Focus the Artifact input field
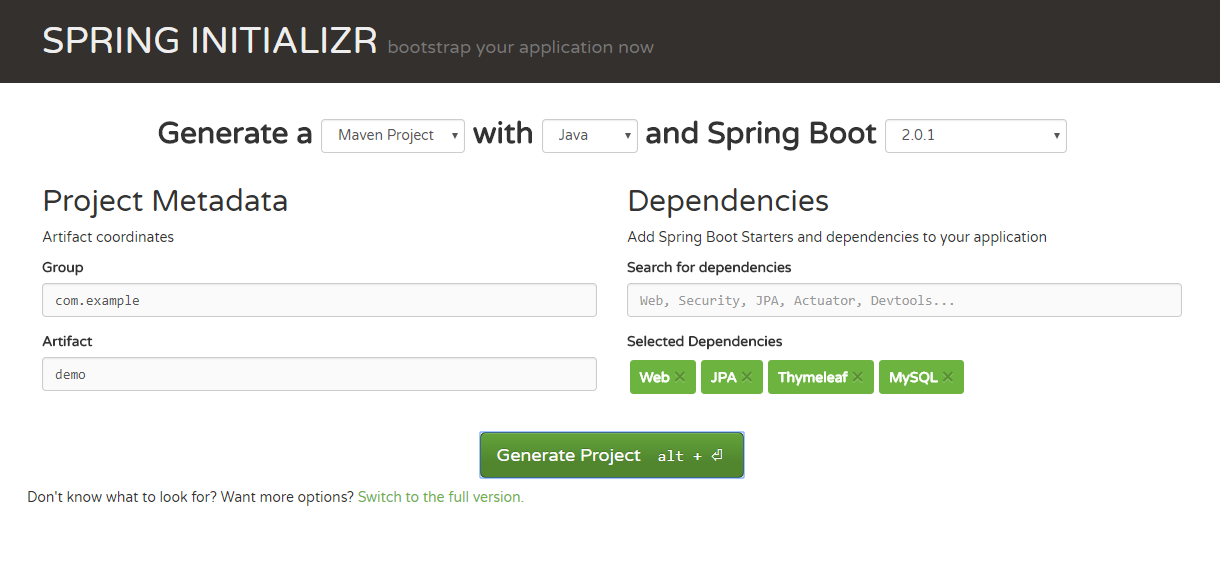1220x563 pixels. tap(319, 374)
